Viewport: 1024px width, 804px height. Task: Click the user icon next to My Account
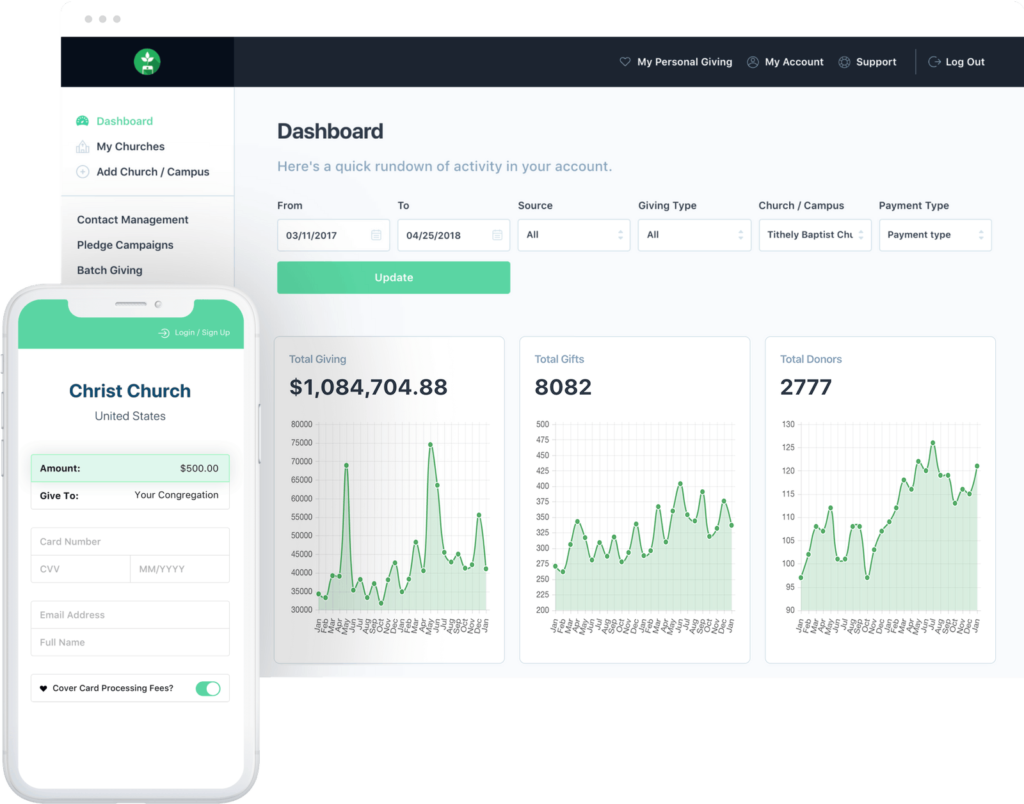click(753, 62)
